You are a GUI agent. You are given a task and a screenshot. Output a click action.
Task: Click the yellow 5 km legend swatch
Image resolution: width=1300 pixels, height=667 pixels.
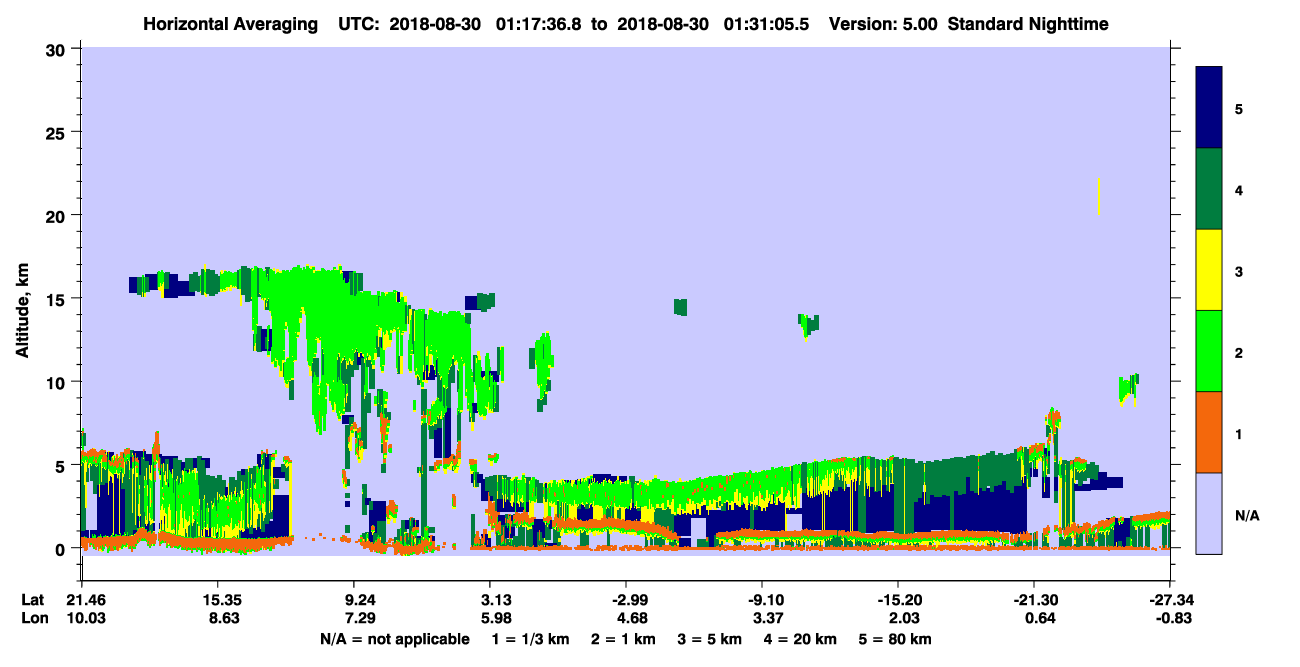click(x=1209, y=270)
